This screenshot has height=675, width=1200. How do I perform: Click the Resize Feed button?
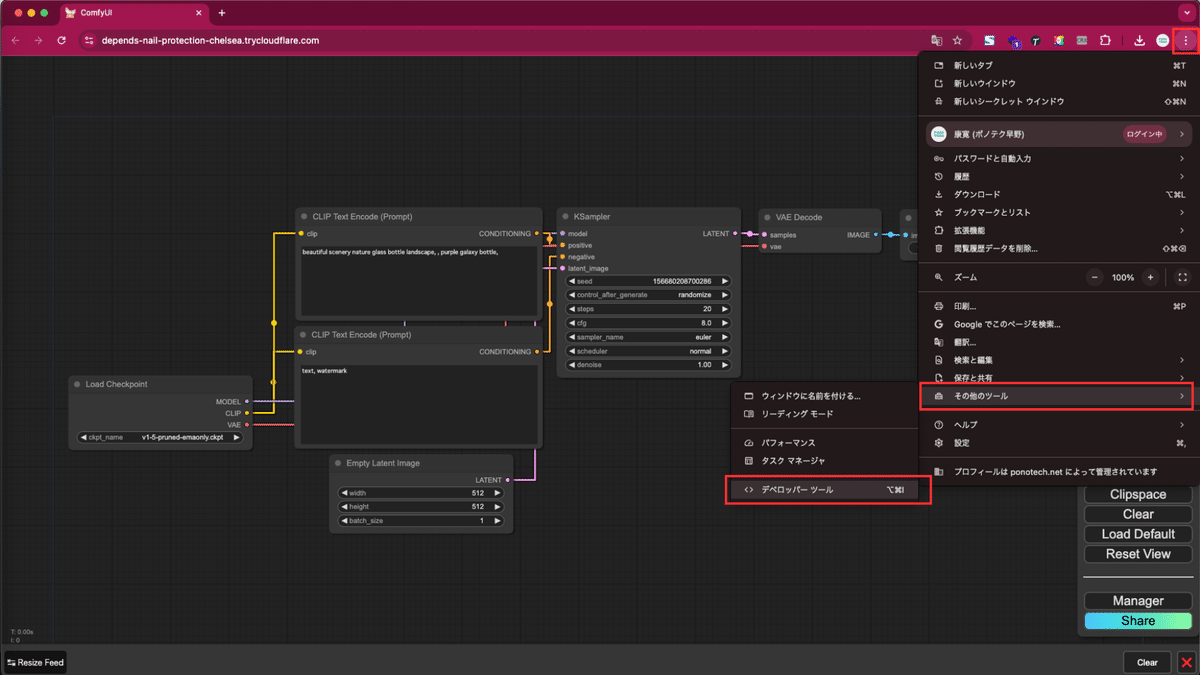click(x=35, y=662)
